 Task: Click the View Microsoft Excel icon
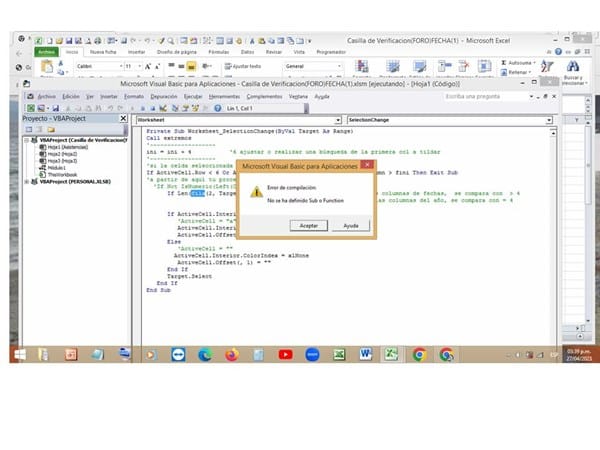click(x=29, y=107)
